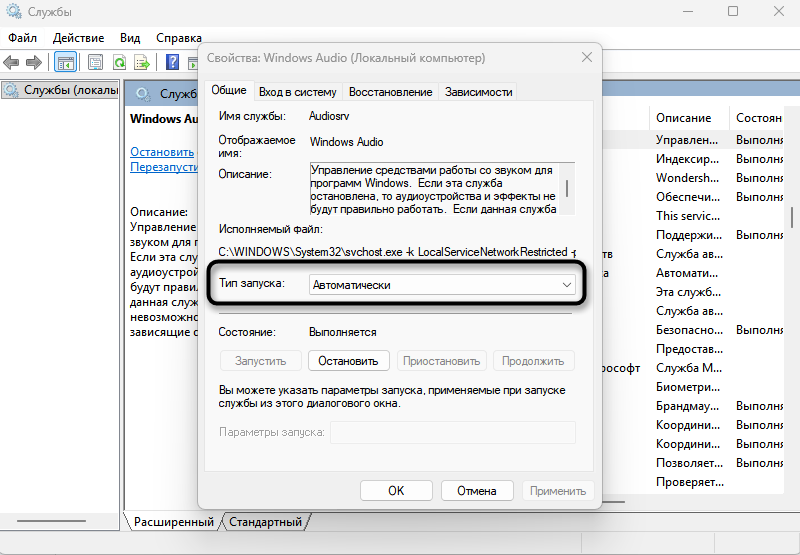The image size is (800, 555).
Task: Refresh the services list with the green arrow icon
Action: coord(119,63)
